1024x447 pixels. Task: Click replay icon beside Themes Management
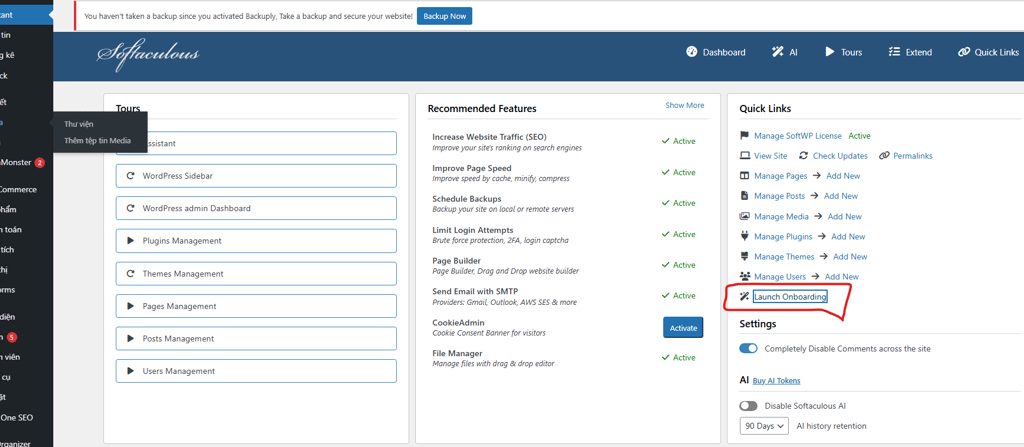click(130, 274)
